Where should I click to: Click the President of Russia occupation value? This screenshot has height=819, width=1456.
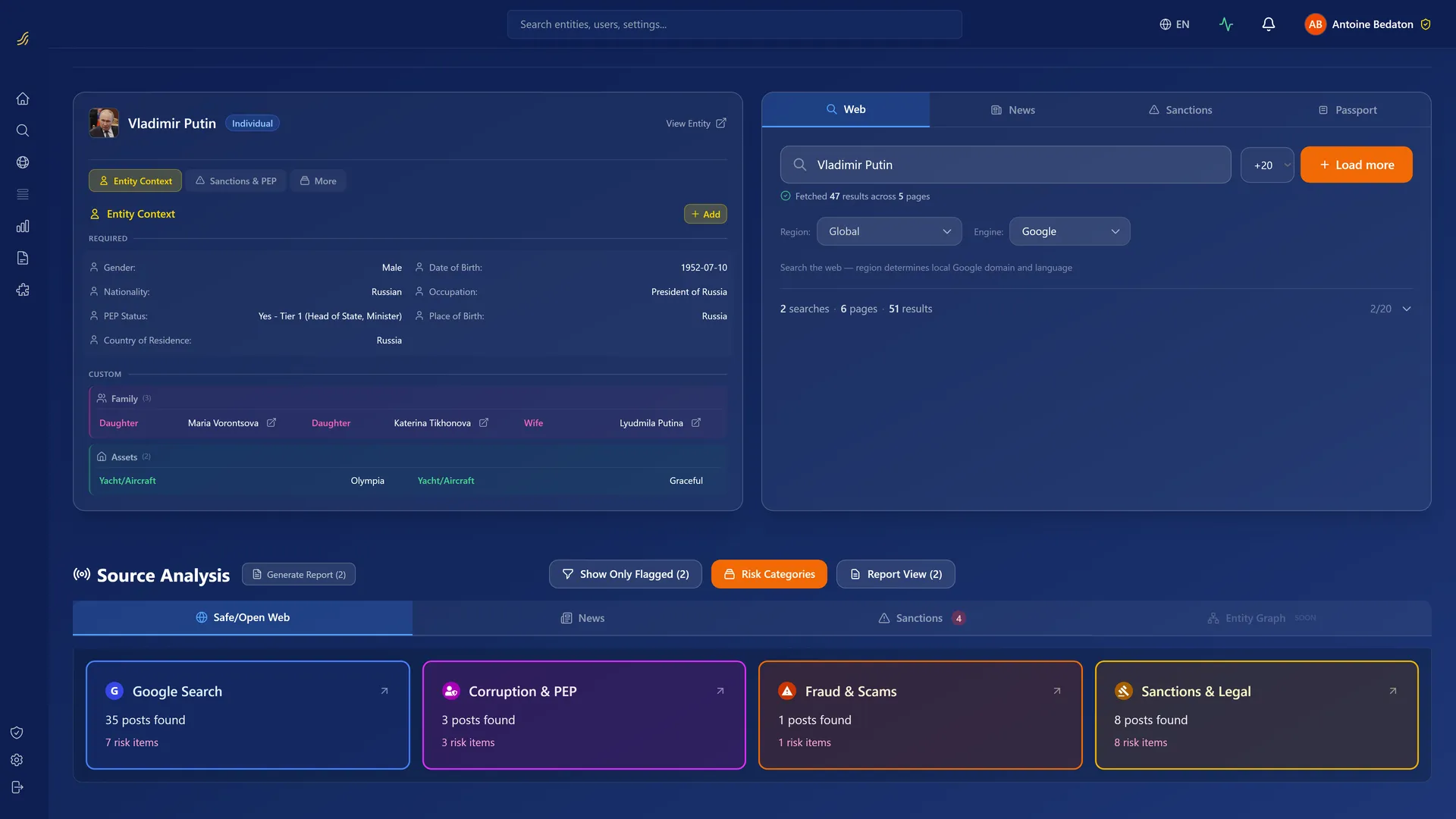pos(689,292)
